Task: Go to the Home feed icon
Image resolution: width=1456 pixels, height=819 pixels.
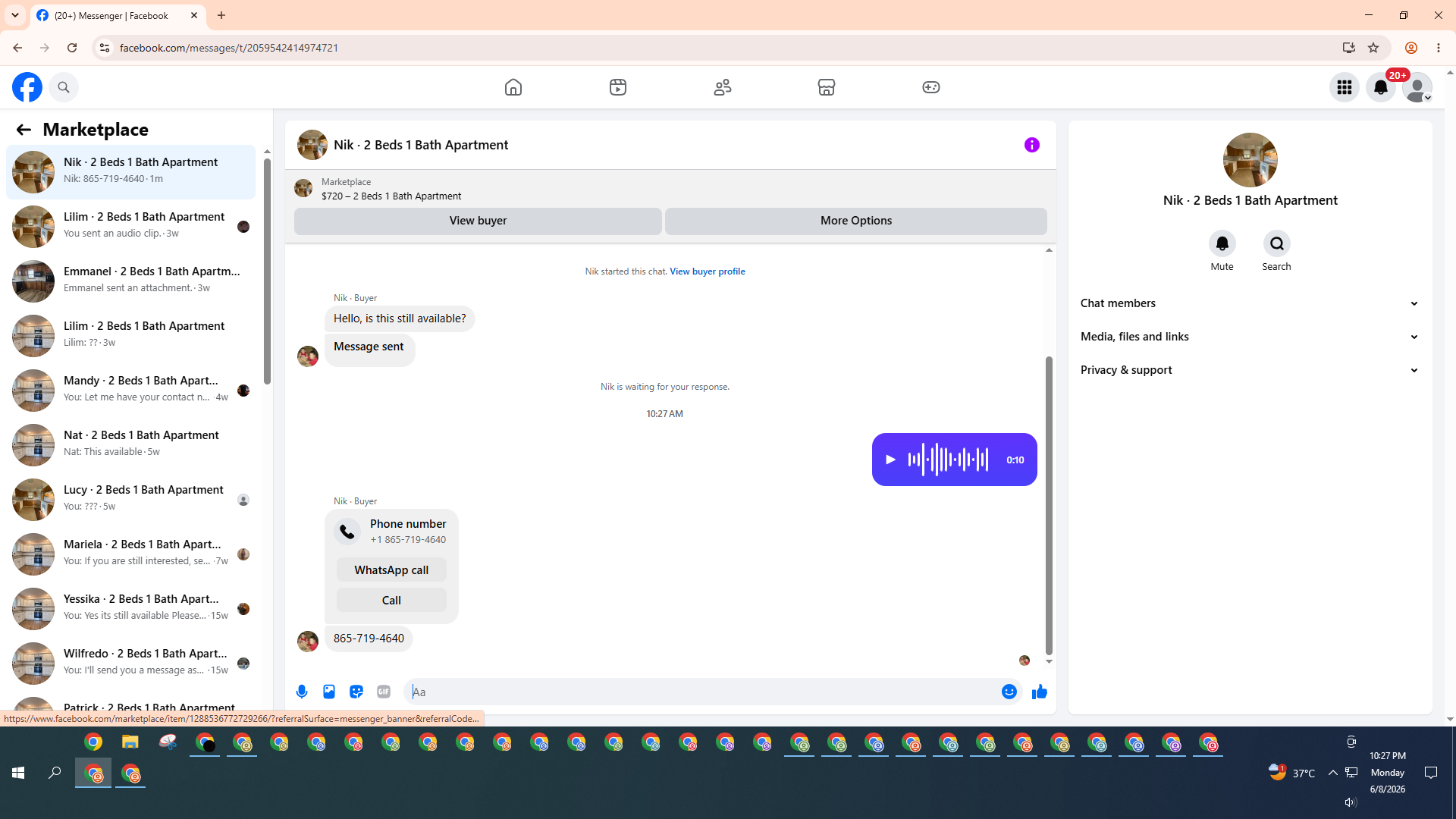Action: coord(513,87)
